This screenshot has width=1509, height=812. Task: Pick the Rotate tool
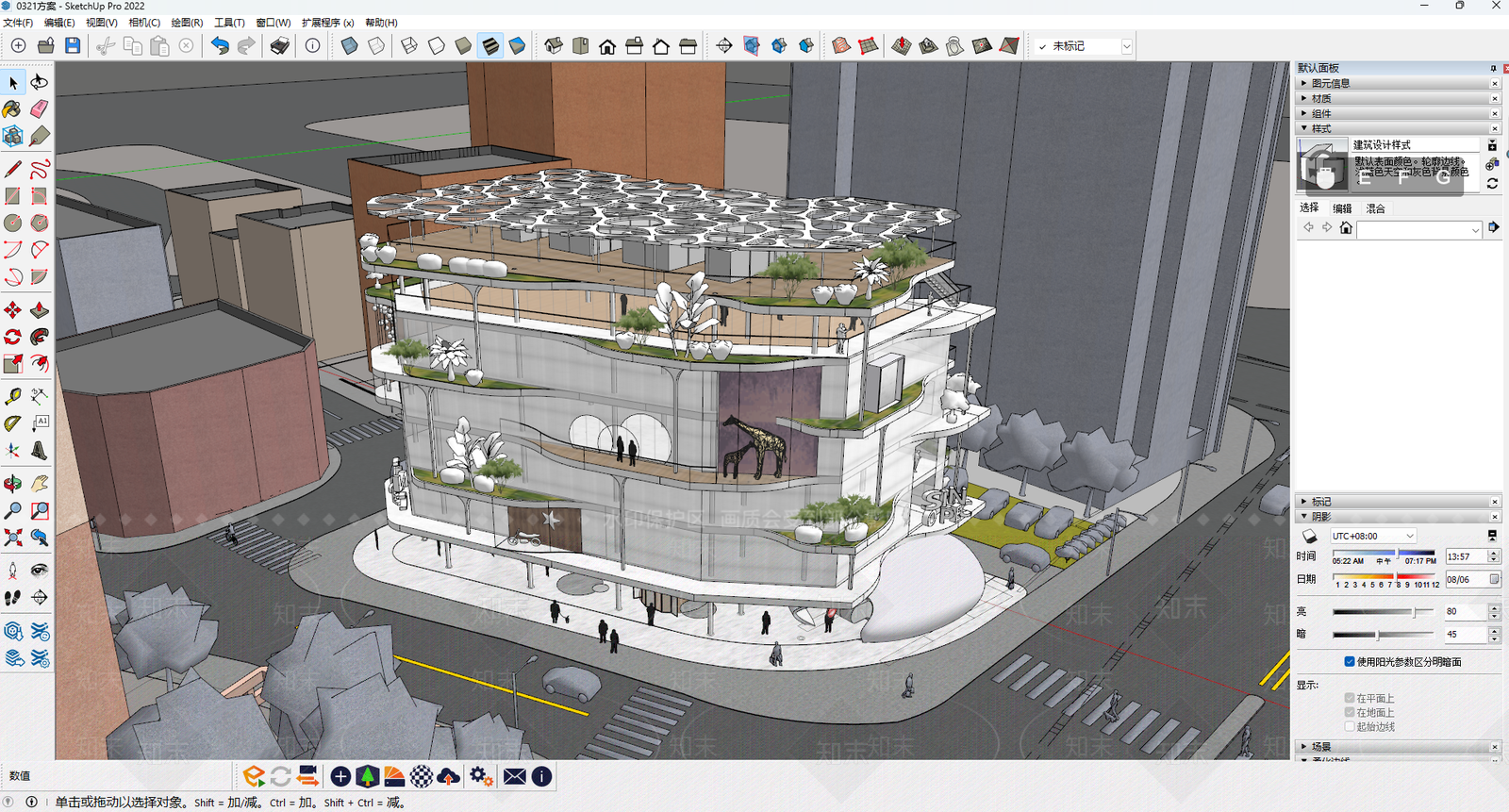[13, 337]
